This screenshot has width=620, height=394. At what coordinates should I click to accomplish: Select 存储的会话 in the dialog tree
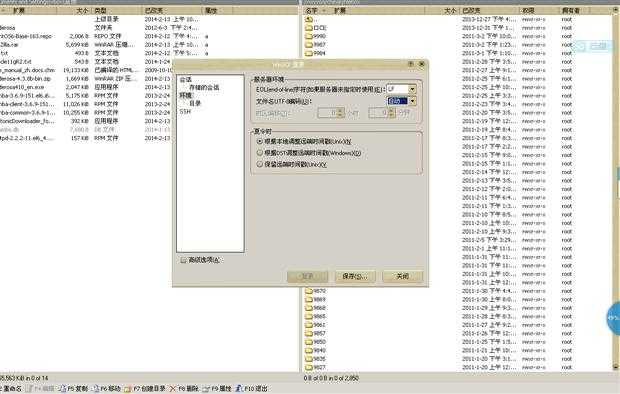coord(204,87)
